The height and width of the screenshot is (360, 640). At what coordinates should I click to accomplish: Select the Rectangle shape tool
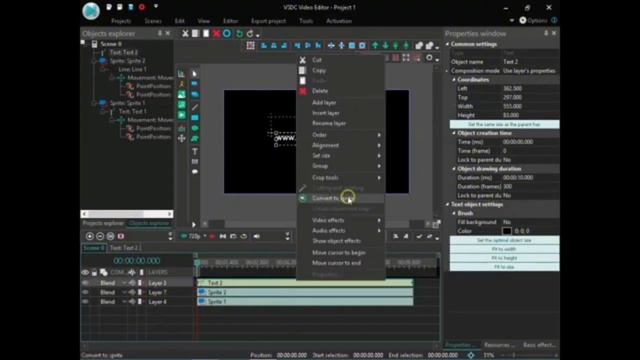click(195, 118)
